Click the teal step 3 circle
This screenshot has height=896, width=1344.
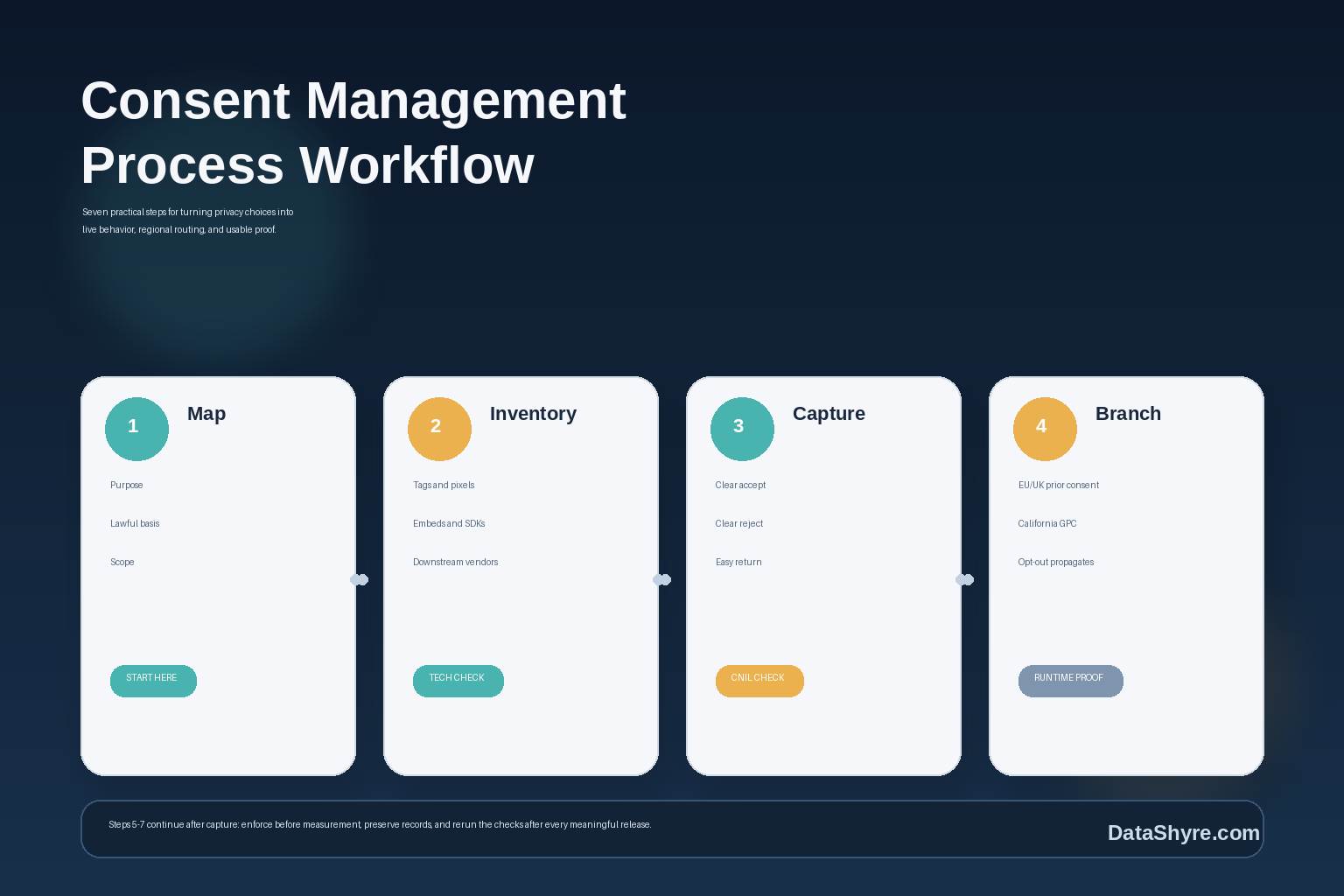coord(742,429)
